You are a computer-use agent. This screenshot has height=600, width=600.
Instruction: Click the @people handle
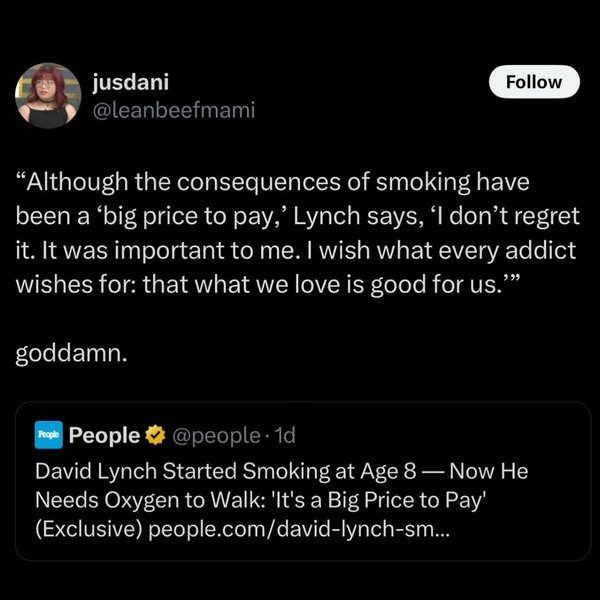click(214, 436)
